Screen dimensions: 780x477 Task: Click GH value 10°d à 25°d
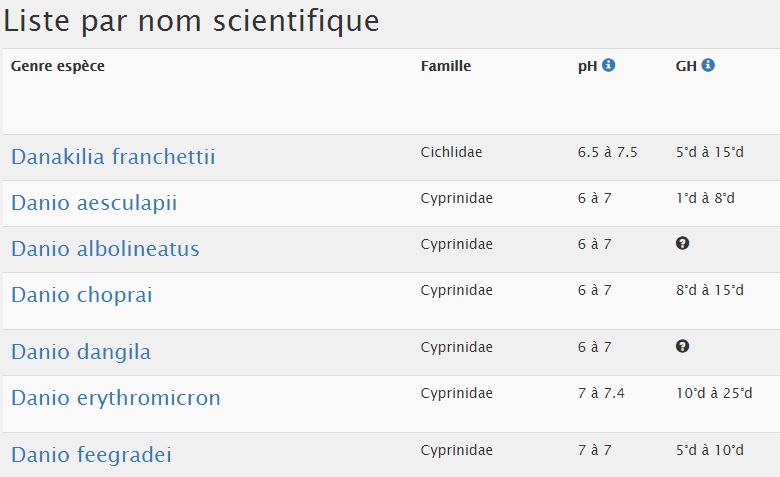coord(714,393)
